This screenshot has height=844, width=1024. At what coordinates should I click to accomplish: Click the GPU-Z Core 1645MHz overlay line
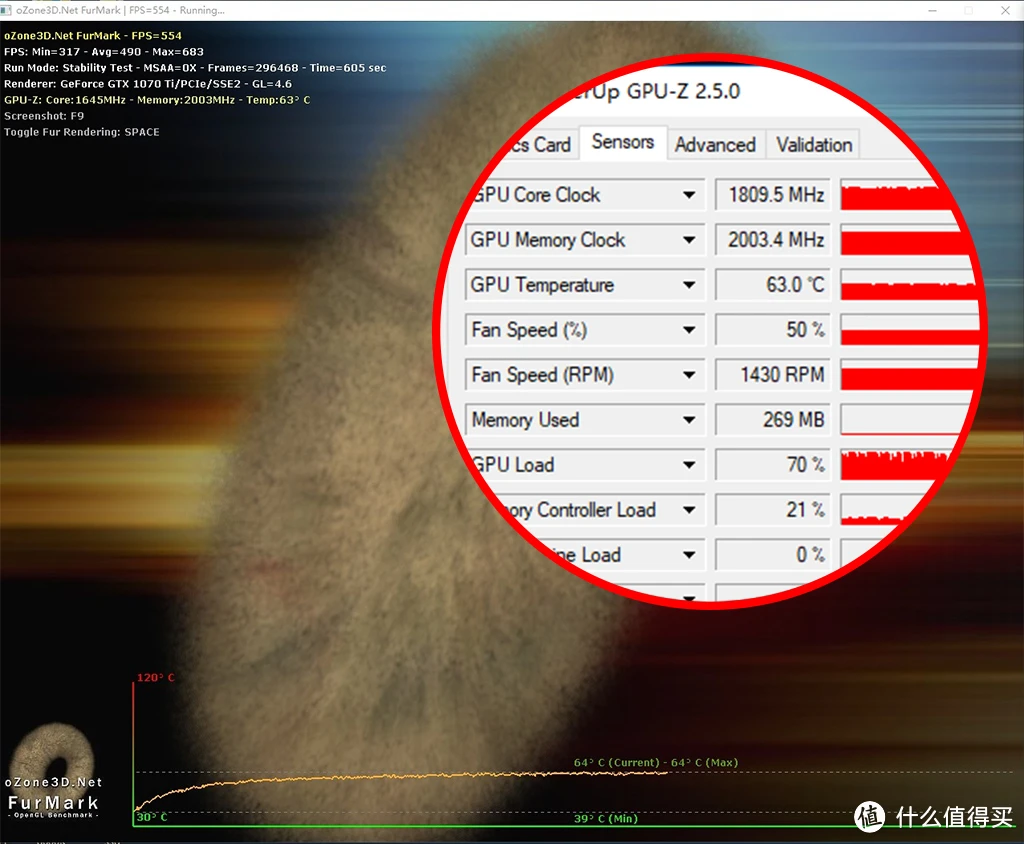[157, 100]
